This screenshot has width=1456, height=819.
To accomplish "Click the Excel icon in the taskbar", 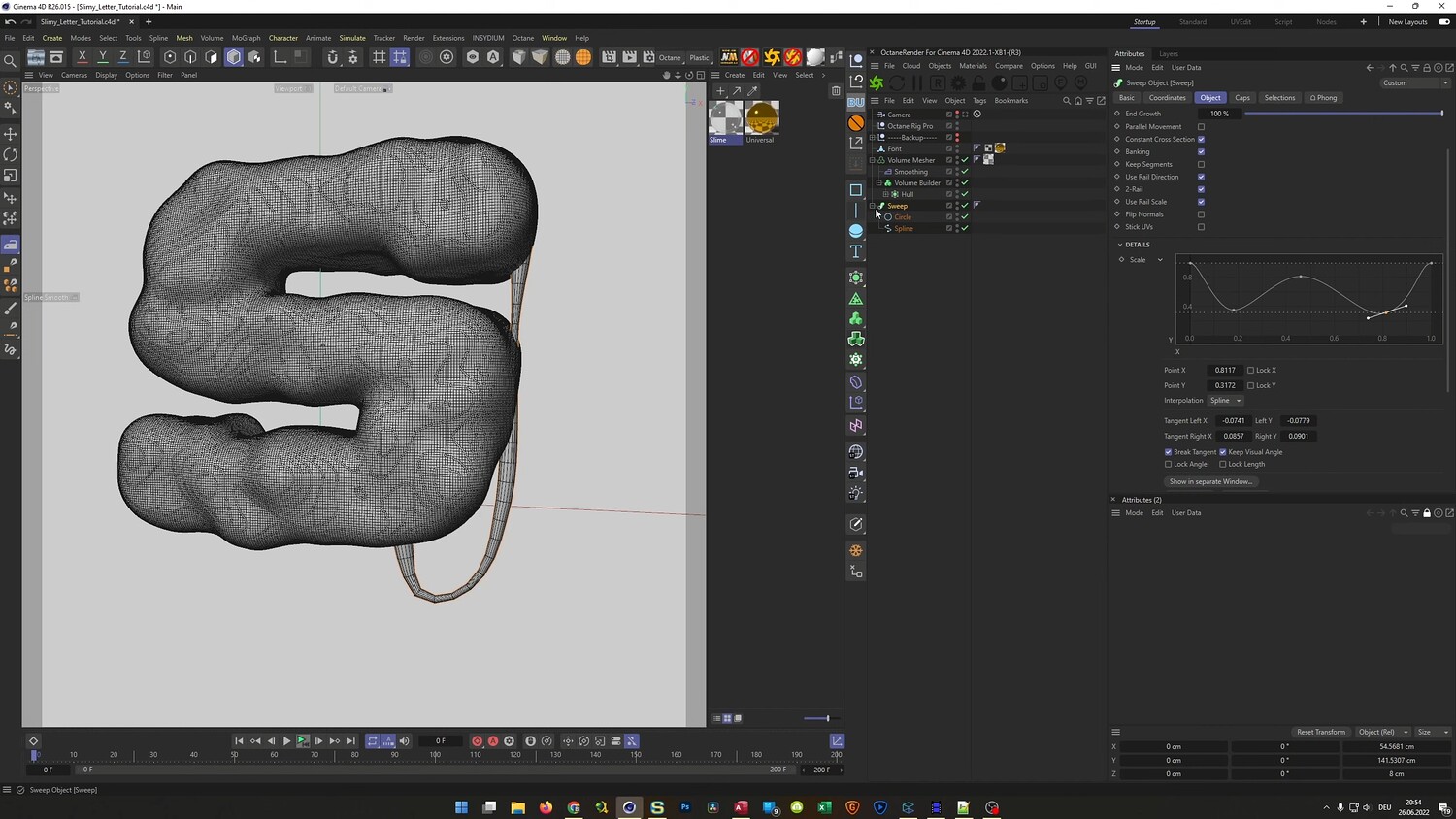I will pos(824,807).
